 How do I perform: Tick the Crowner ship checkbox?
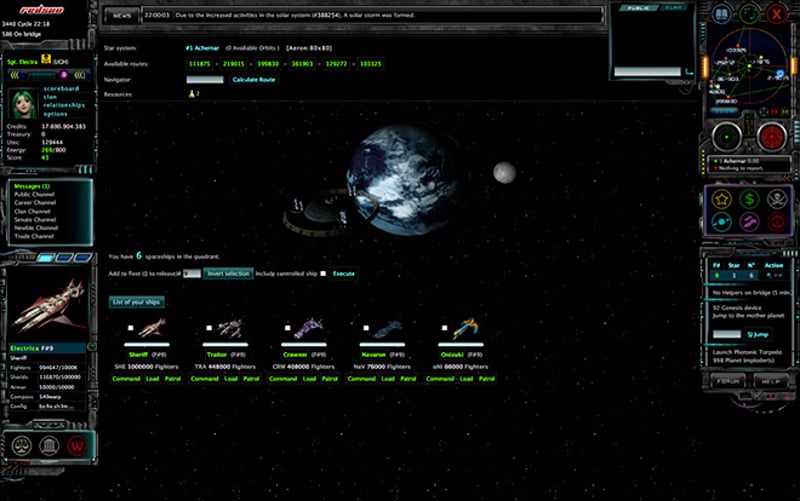coord(288,328)
